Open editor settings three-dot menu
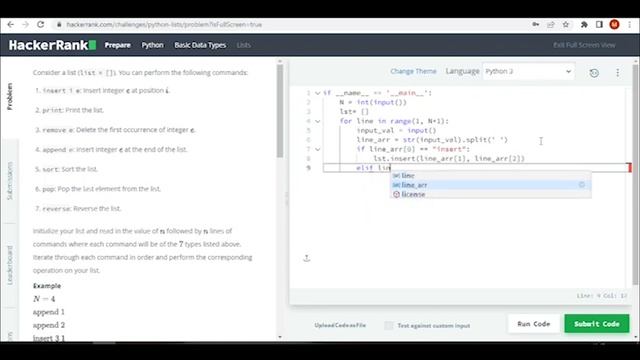The height and width of the screenshot is (360, 640). 618,72
